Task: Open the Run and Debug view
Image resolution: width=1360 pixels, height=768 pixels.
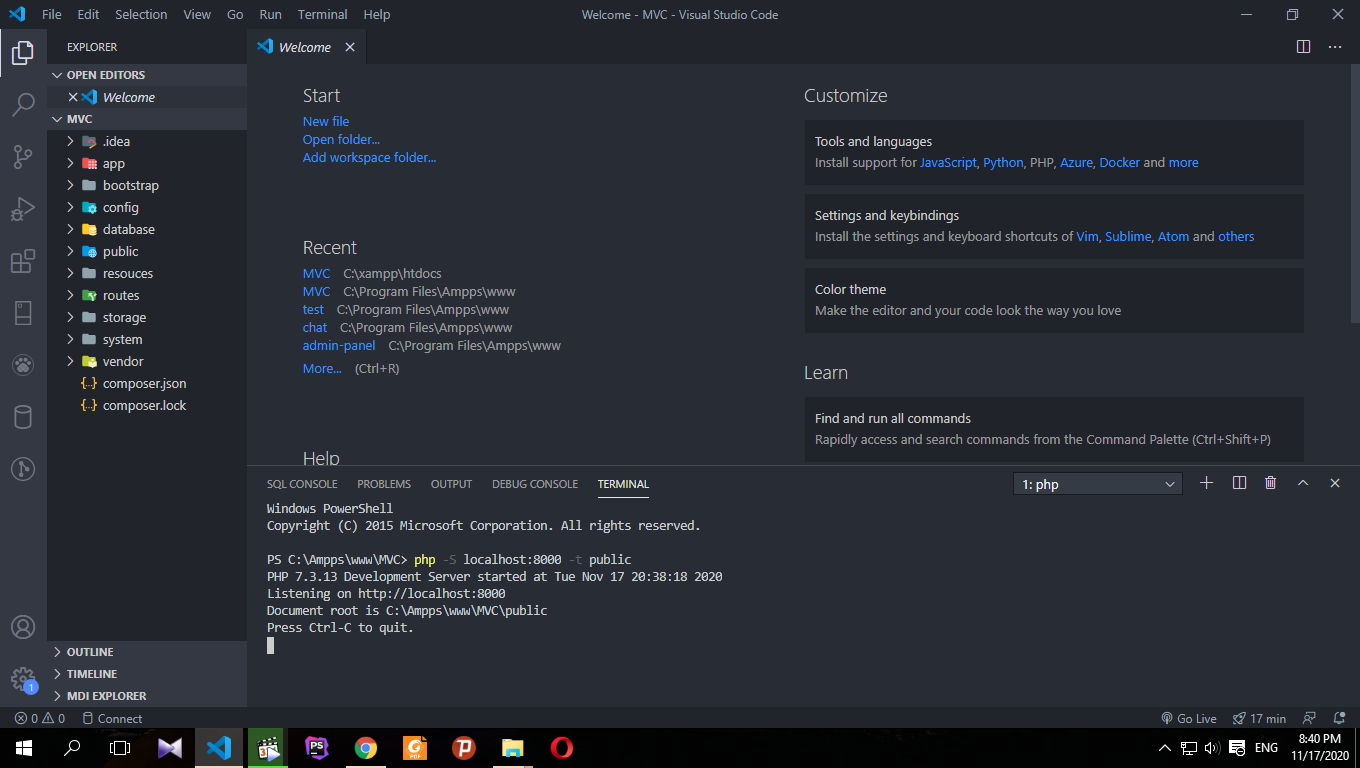Action: pyautogui.click(x=23, y=209)
